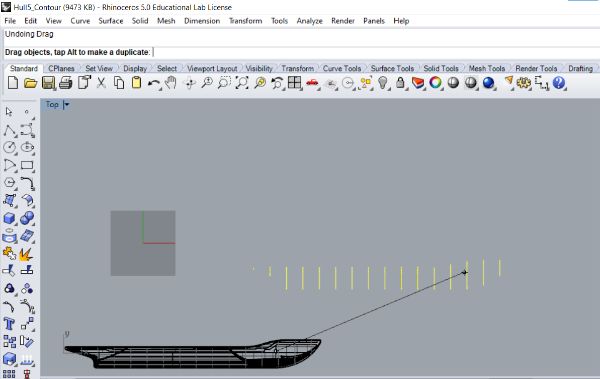The height and width of the screenshot is (379, 600).
Task: Switch to the Viewport Layout tab
Action: pyautogui.click(x=212, y=69)
